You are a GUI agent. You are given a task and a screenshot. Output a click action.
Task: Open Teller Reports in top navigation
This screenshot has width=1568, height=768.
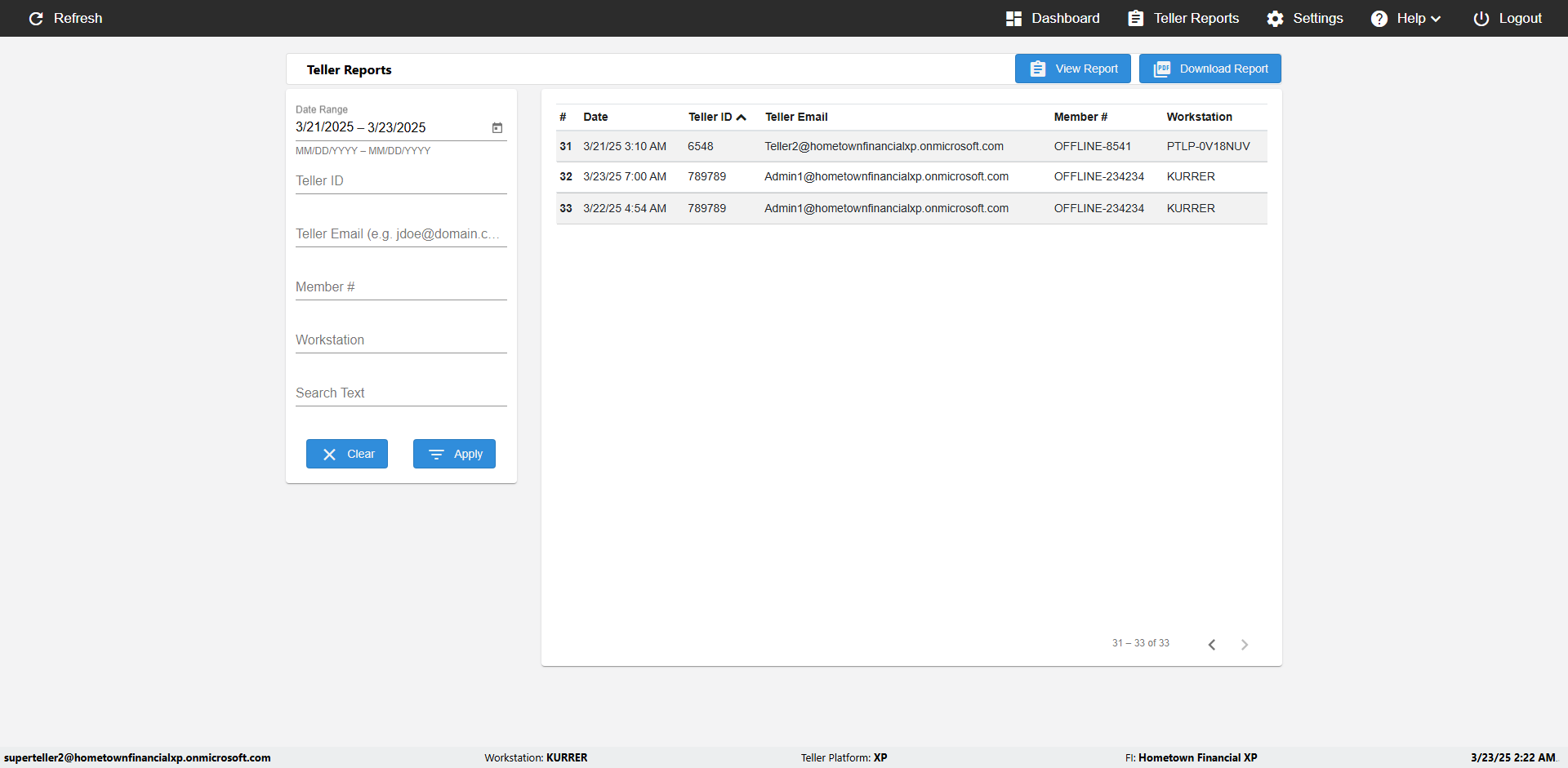click(x=1183, y=18)
